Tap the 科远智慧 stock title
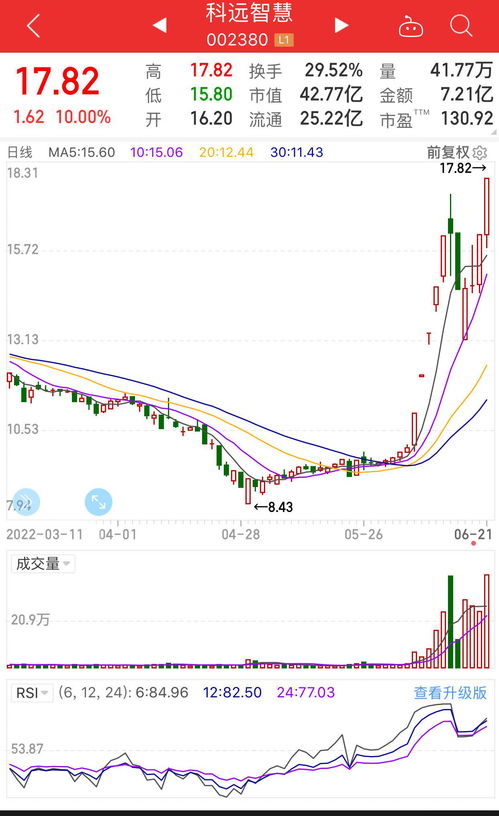Screen dimensions: 499x816 click(x=249, y=13)
